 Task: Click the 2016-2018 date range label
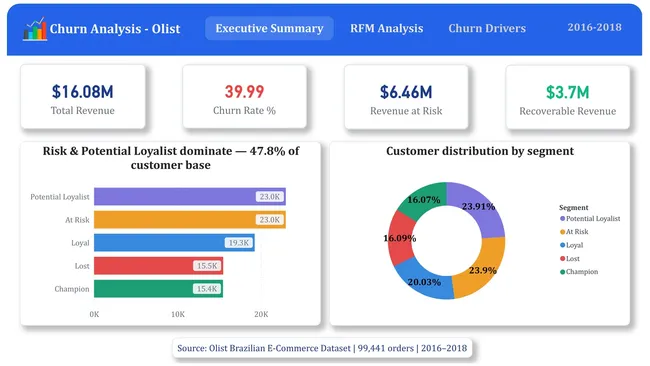pyautogui.click(x=594, y=27)
